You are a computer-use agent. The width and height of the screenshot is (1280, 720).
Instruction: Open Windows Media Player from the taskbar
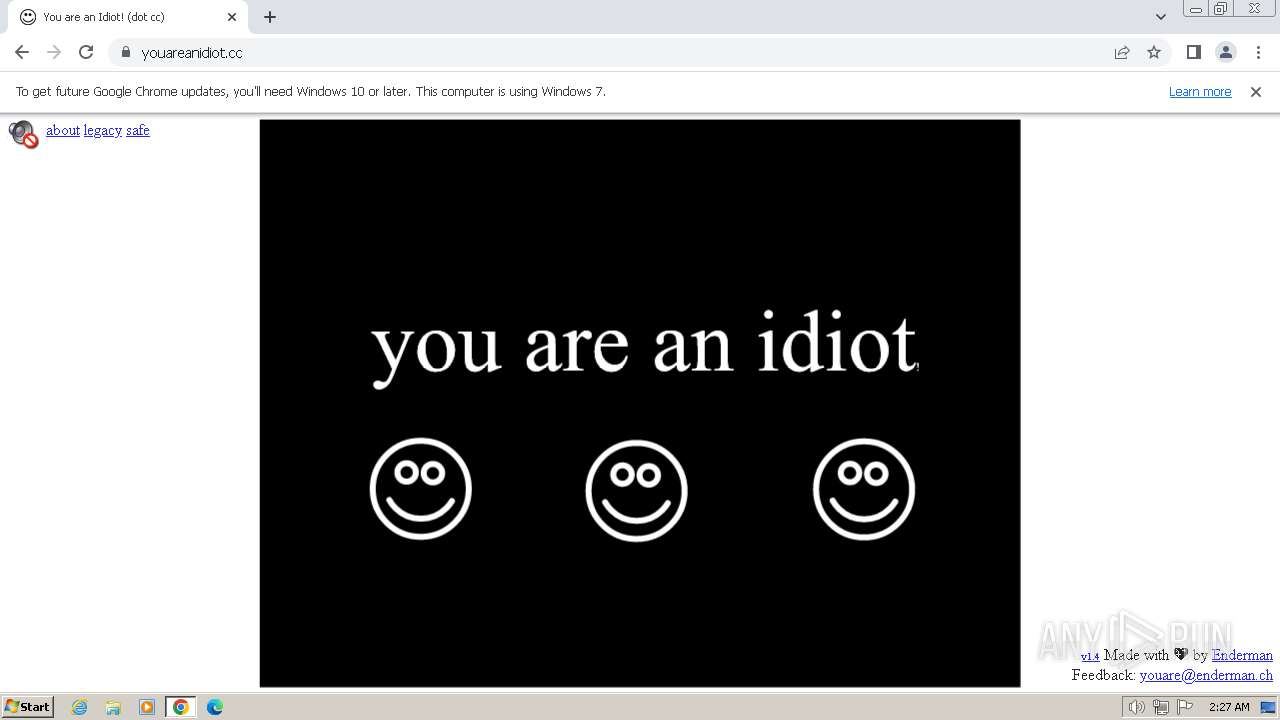tap(147, 707)
